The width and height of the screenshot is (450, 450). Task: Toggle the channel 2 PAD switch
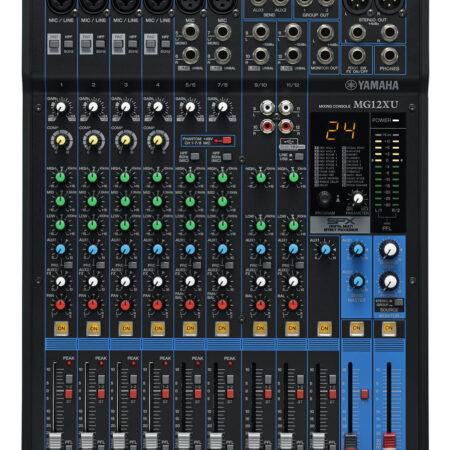[86, 44]
